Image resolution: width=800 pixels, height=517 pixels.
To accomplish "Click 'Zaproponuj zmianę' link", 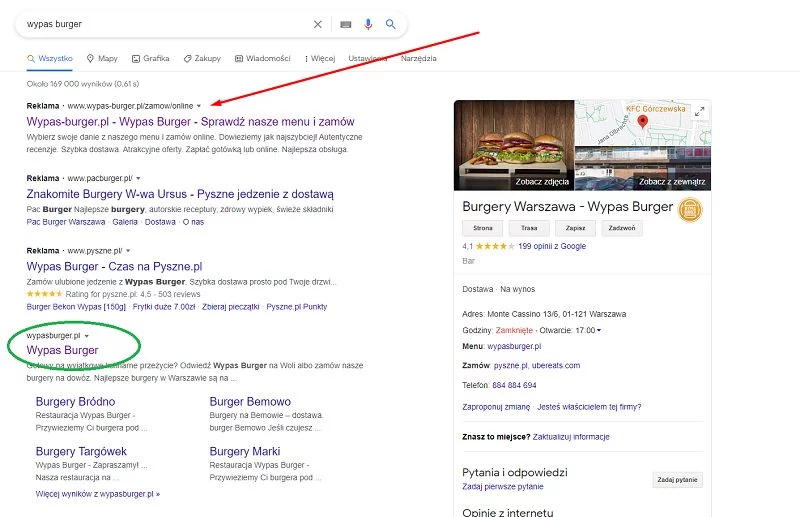I will point(496,407).
